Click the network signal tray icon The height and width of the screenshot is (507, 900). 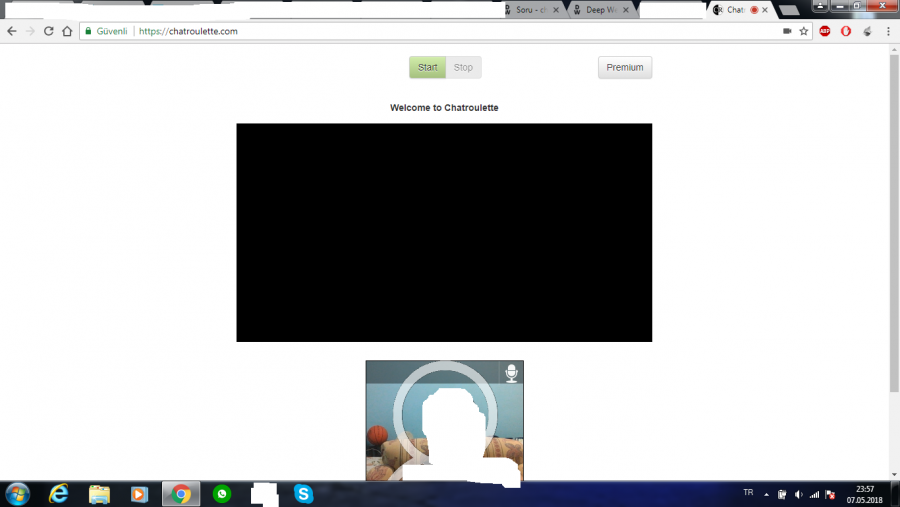[814, 494]
